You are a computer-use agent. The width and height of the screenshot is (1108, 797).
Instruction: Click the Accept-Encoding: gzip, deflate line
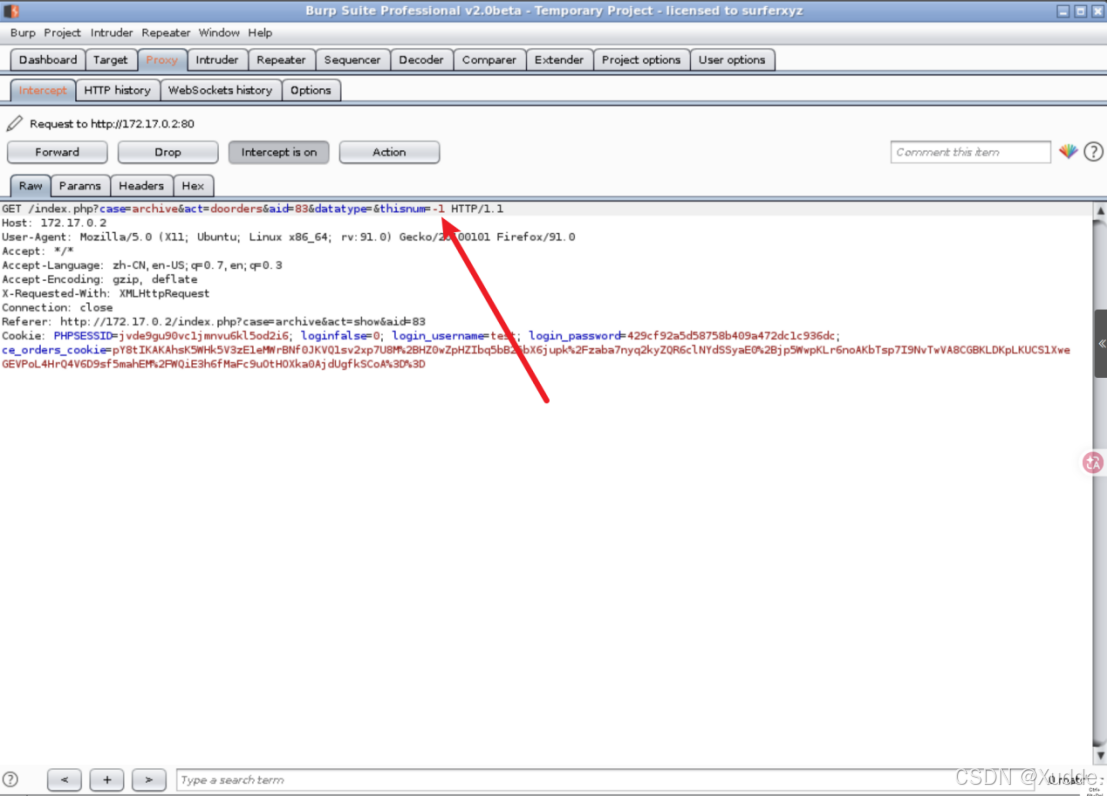tap(100, 280)
